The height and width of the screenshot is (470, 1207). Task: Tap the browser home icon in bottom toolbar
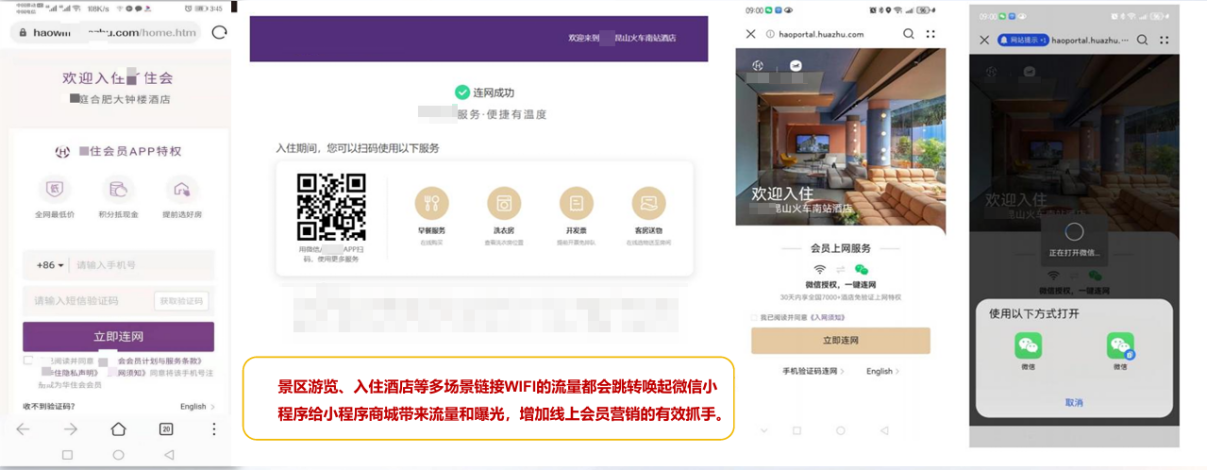coord(118,429)
